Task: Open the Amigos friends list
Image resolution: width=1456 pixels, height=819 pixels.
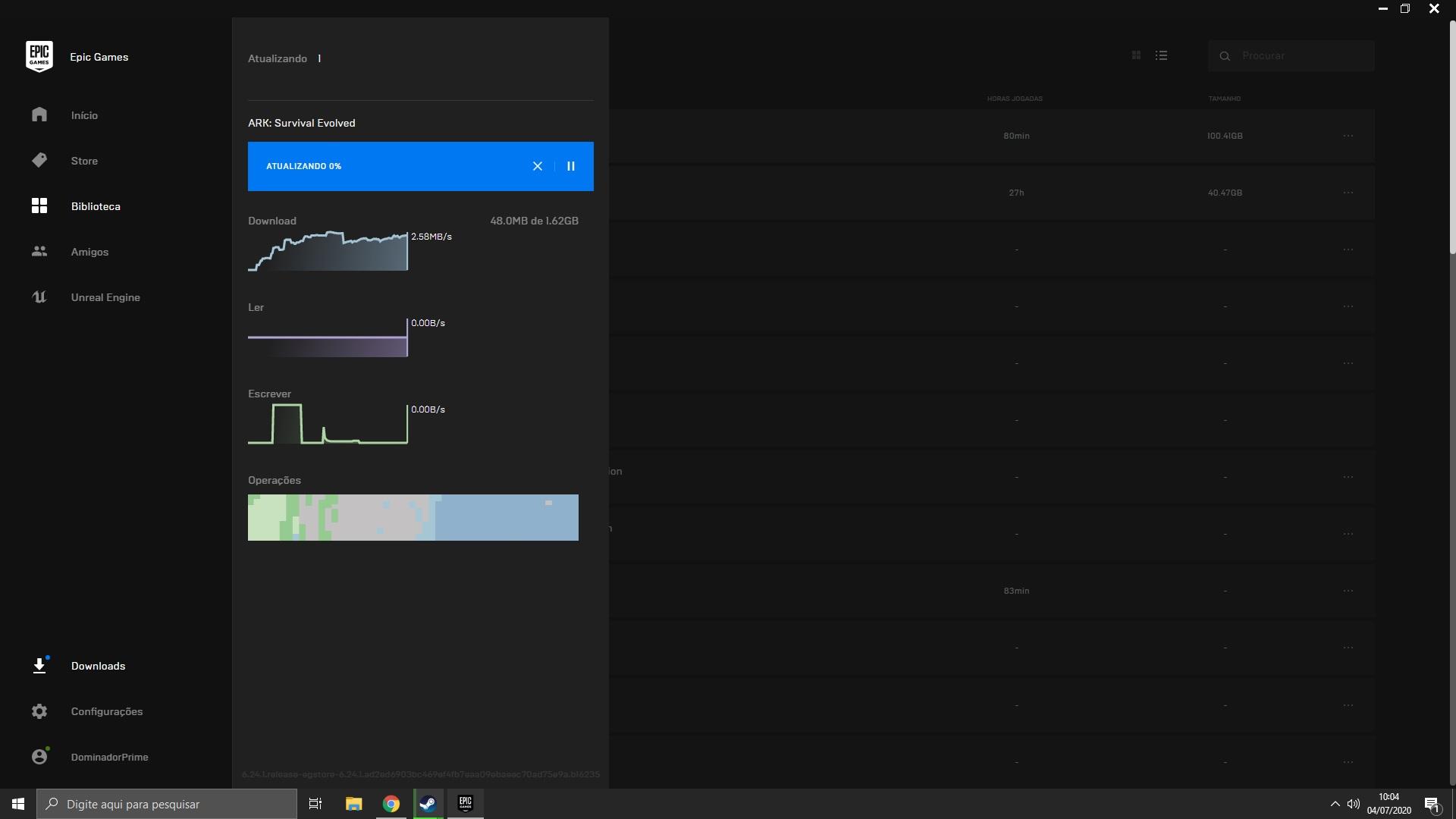Action: [x=89, y=252]
